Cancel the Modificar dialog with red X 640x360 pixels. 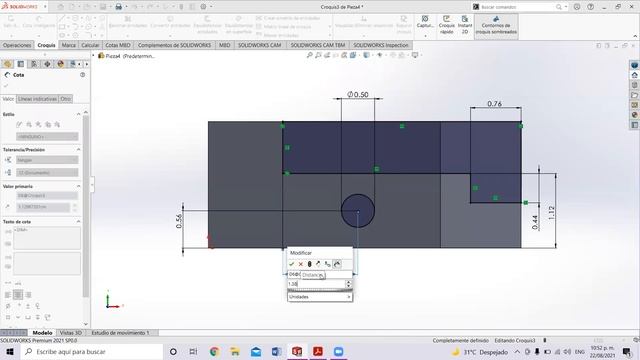tap(300, 264)
